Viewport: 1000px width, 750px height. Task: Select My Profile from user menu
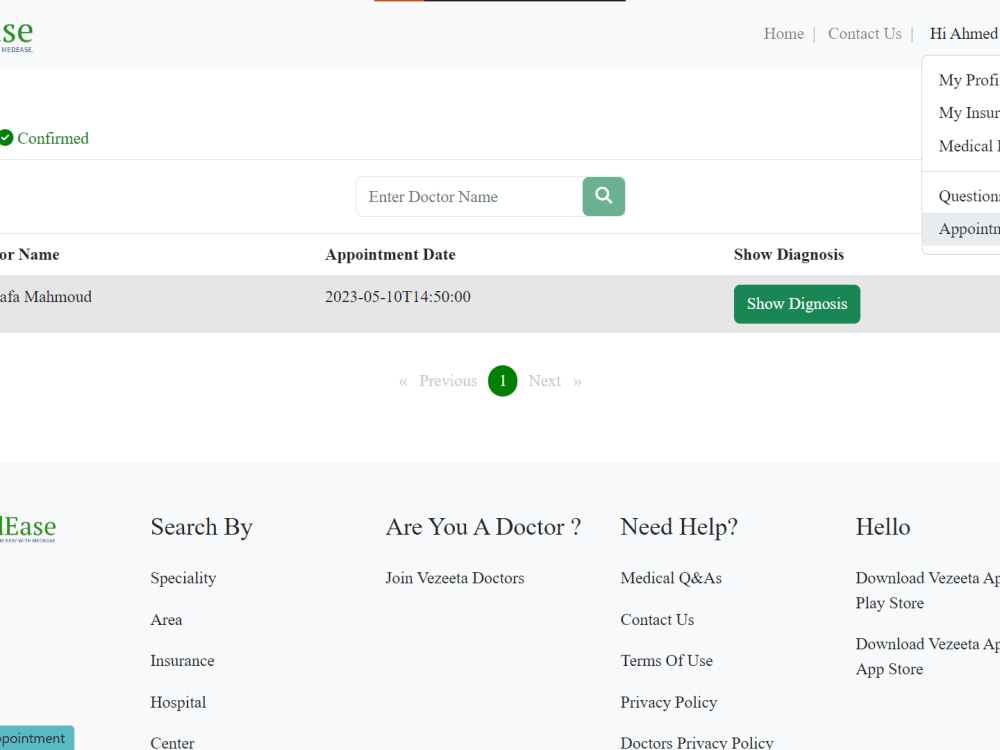[x=969, y=80]
